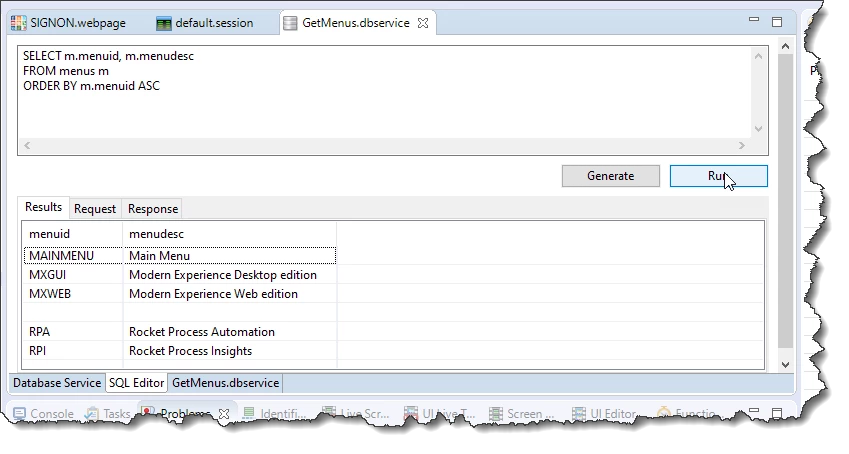Close the GetMenus.dbservice tab
849x454 pixels.
[x=423, y=23]
